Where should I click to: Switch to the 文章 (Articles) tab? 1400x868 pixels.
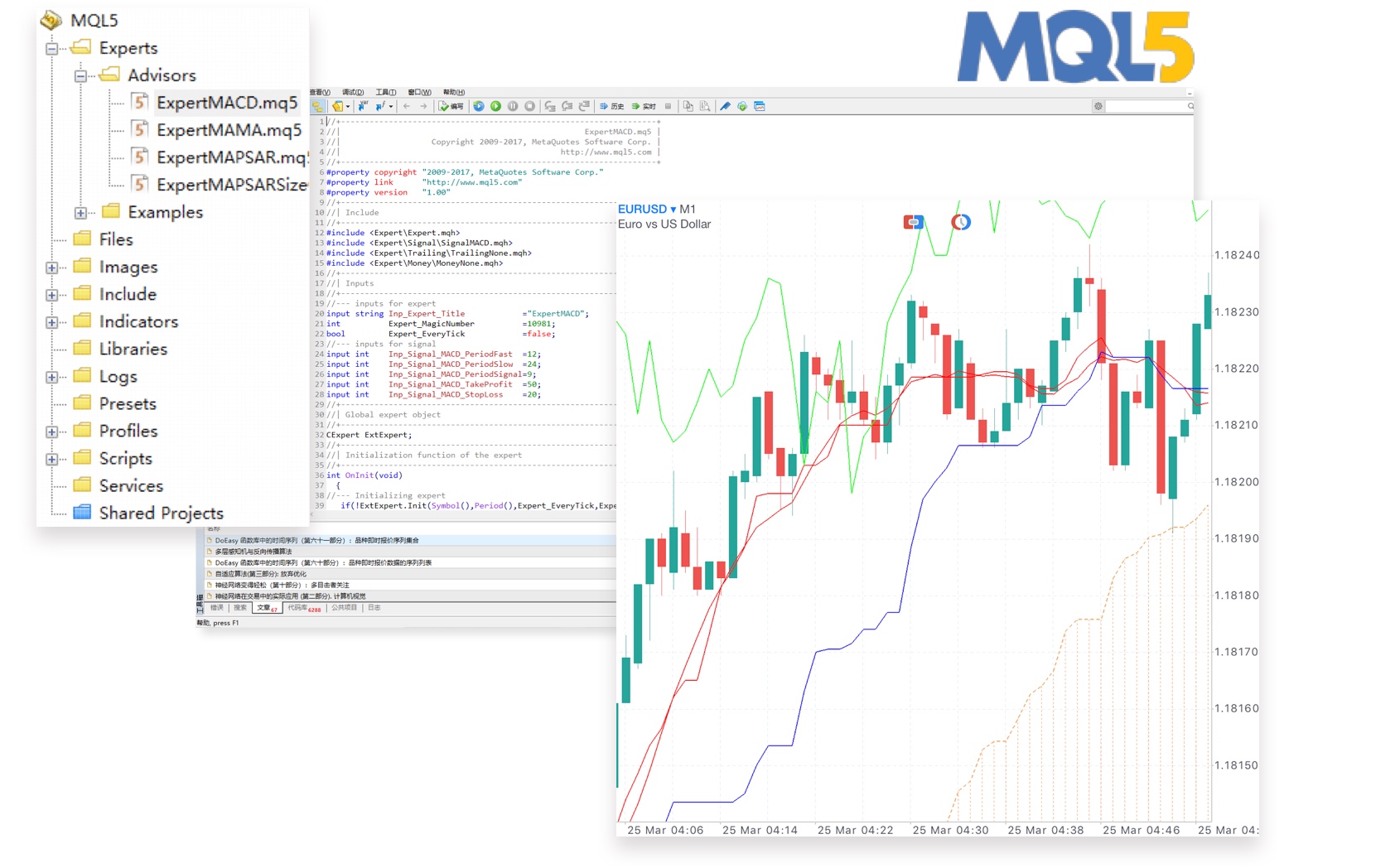click(x=267, y=608)
